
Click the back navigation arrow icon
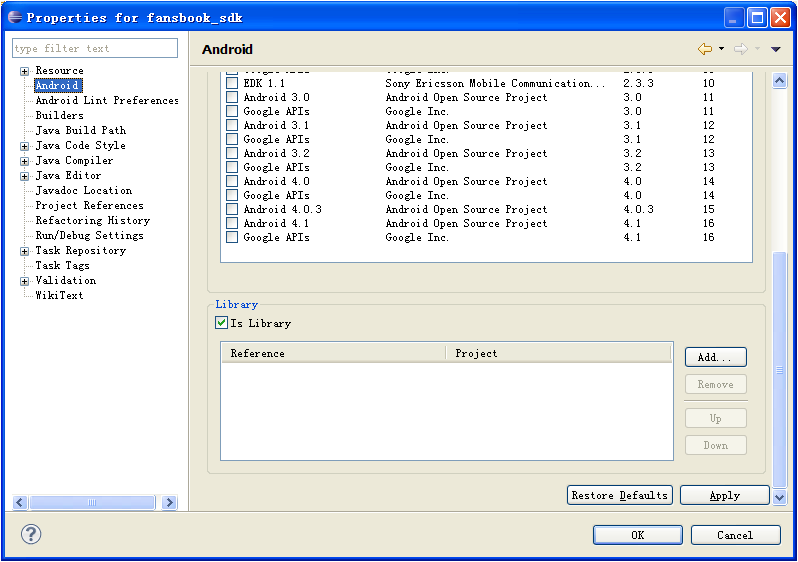click(705, 49)
